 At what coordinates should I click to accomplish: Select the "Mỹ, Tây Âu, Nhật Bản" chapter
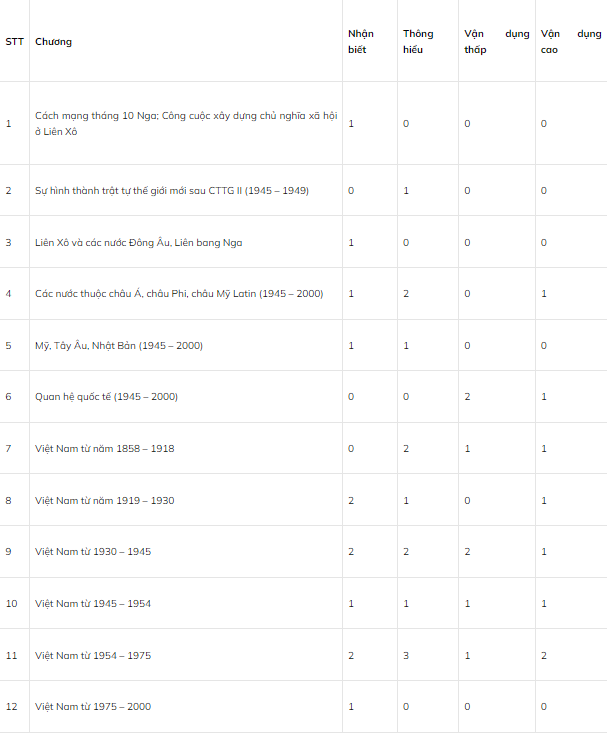pos(119,345)
